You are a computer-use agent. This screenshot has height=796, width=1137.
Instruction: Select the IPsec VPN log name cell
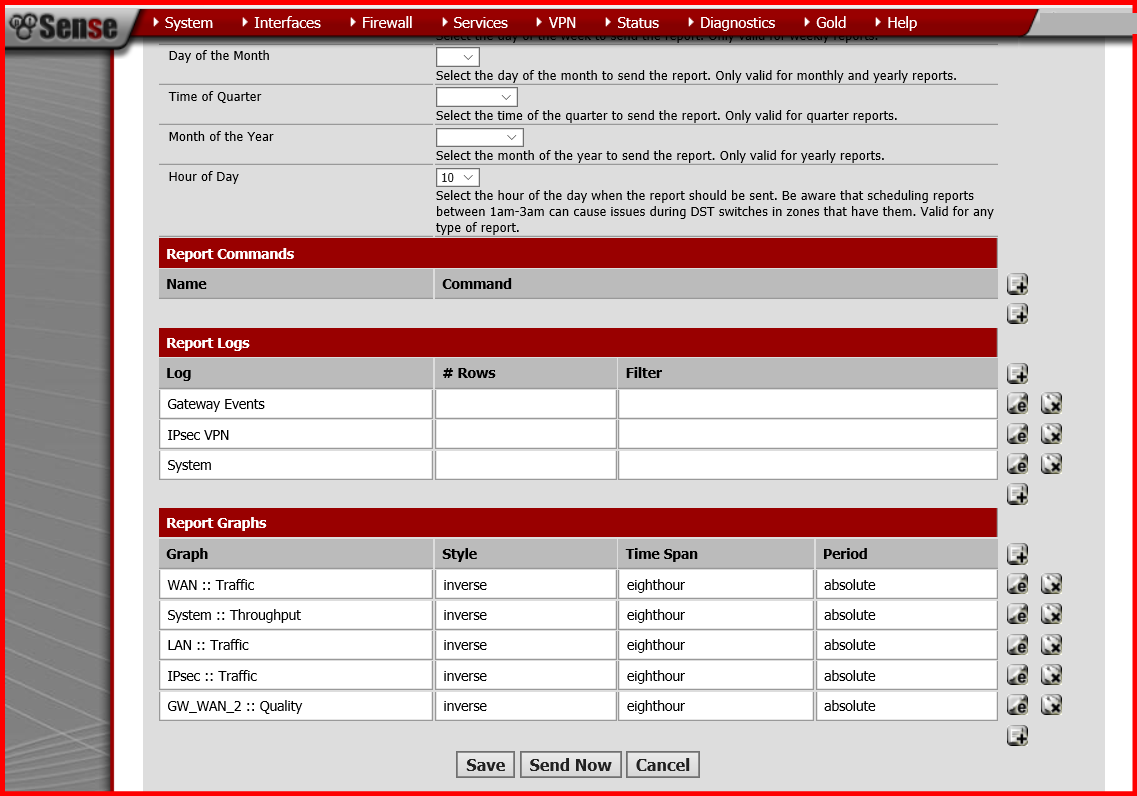click(x=296, y=434)
